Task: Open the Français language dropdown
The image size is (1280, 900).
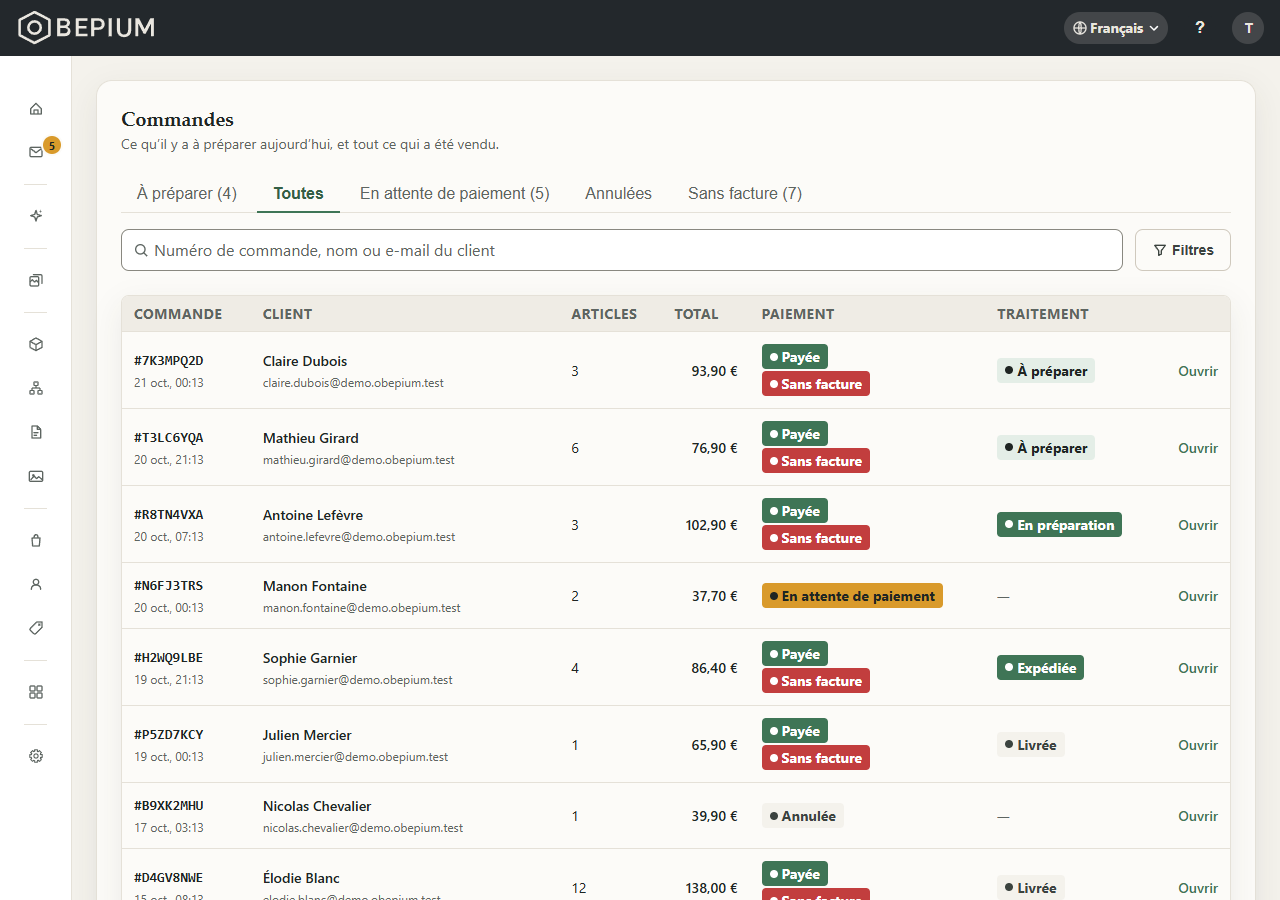Action: 1116,28
